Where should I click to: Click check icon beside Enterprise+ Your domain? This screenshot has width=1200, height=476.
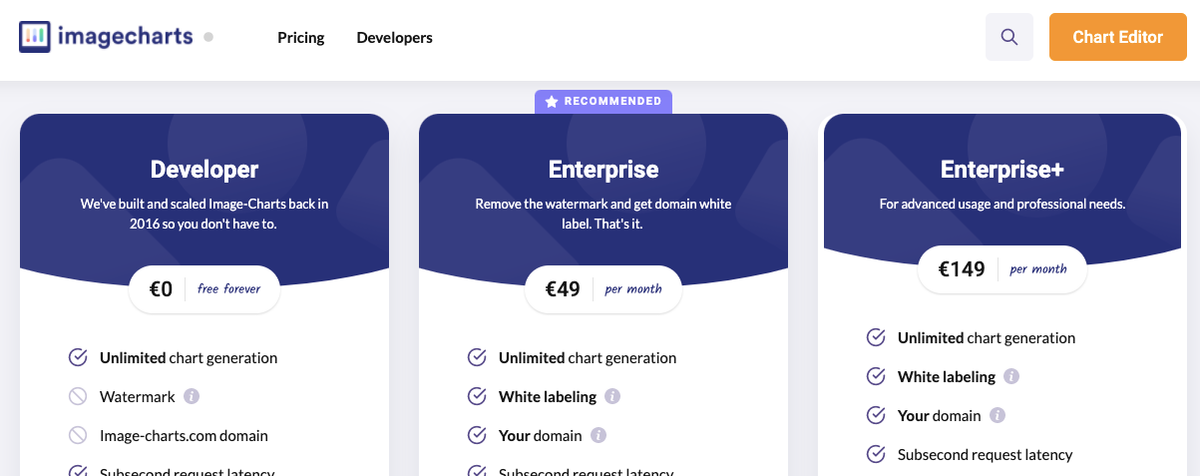(x=876, y=416)
